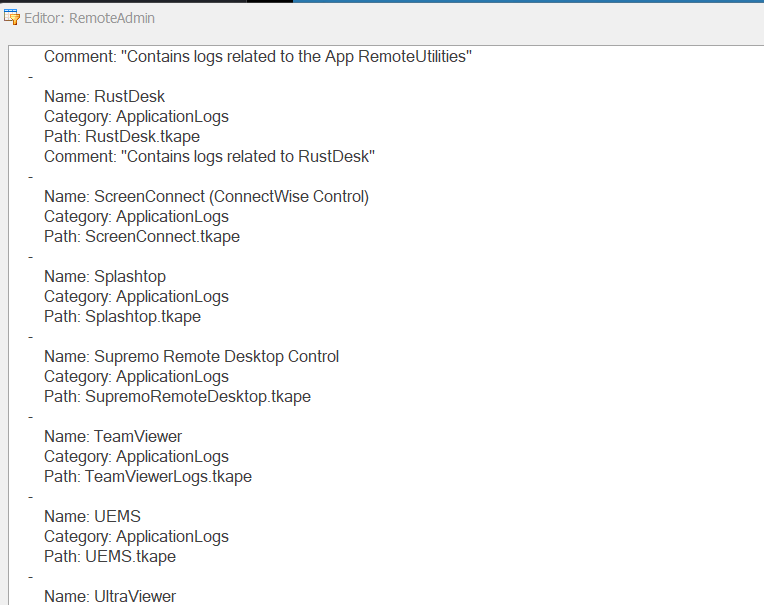Viewport: 764px width, 605px height.
Task: Click the 'Name: TeamViewer' line
Action: point(113,436)
